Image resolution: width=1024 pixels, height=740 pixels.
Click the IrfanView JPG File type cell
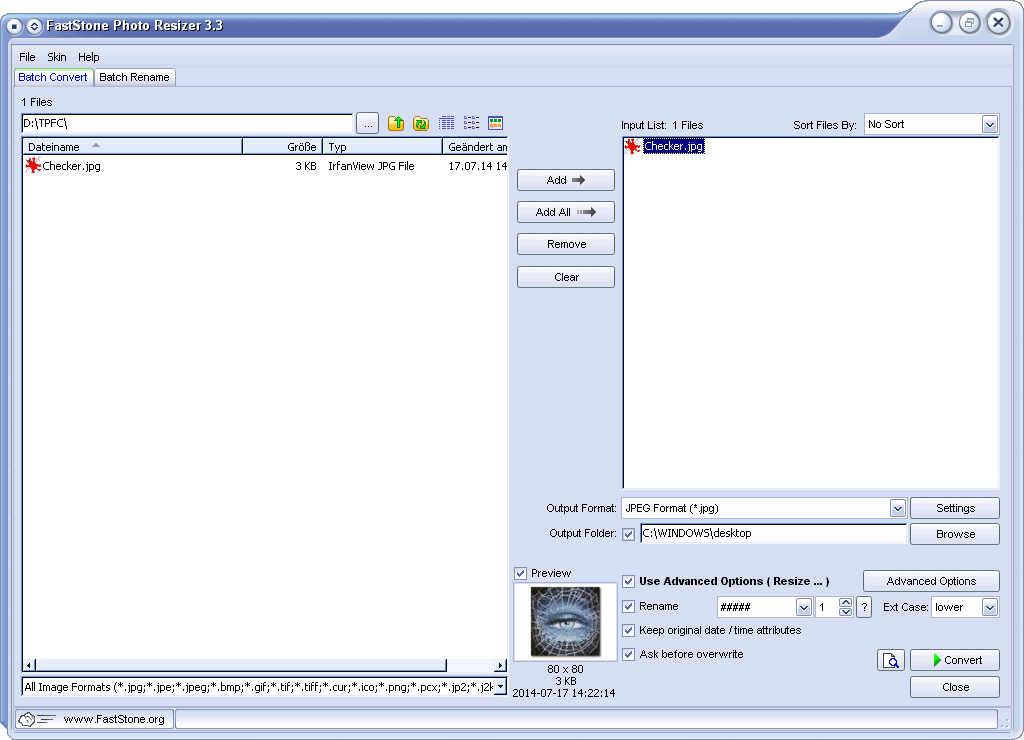(x=371, y=166)
